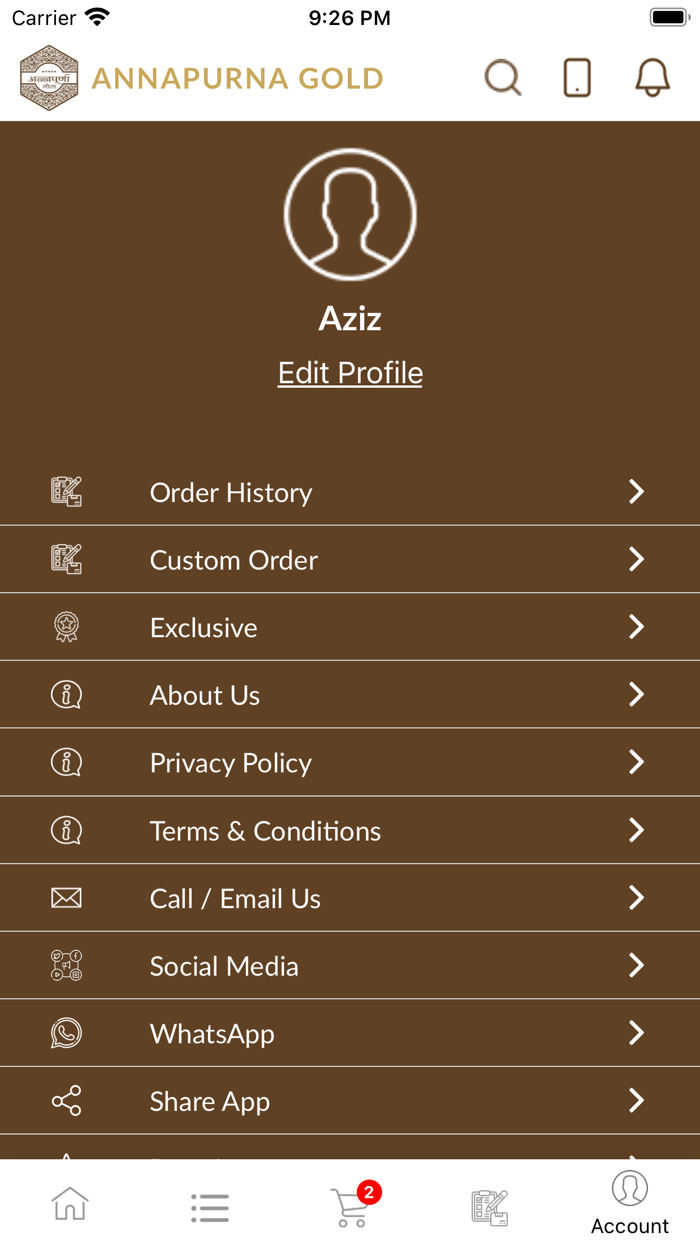Image resolution: width=700 pixels, height=1244 pixels.
Task: Tap the profile avatar picture
Action: (350, 214)
